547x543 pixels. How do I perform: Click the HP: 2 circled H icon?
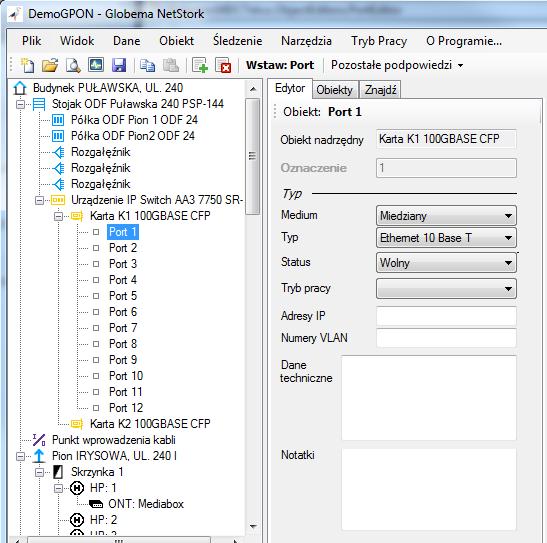[x=77, y=520]
